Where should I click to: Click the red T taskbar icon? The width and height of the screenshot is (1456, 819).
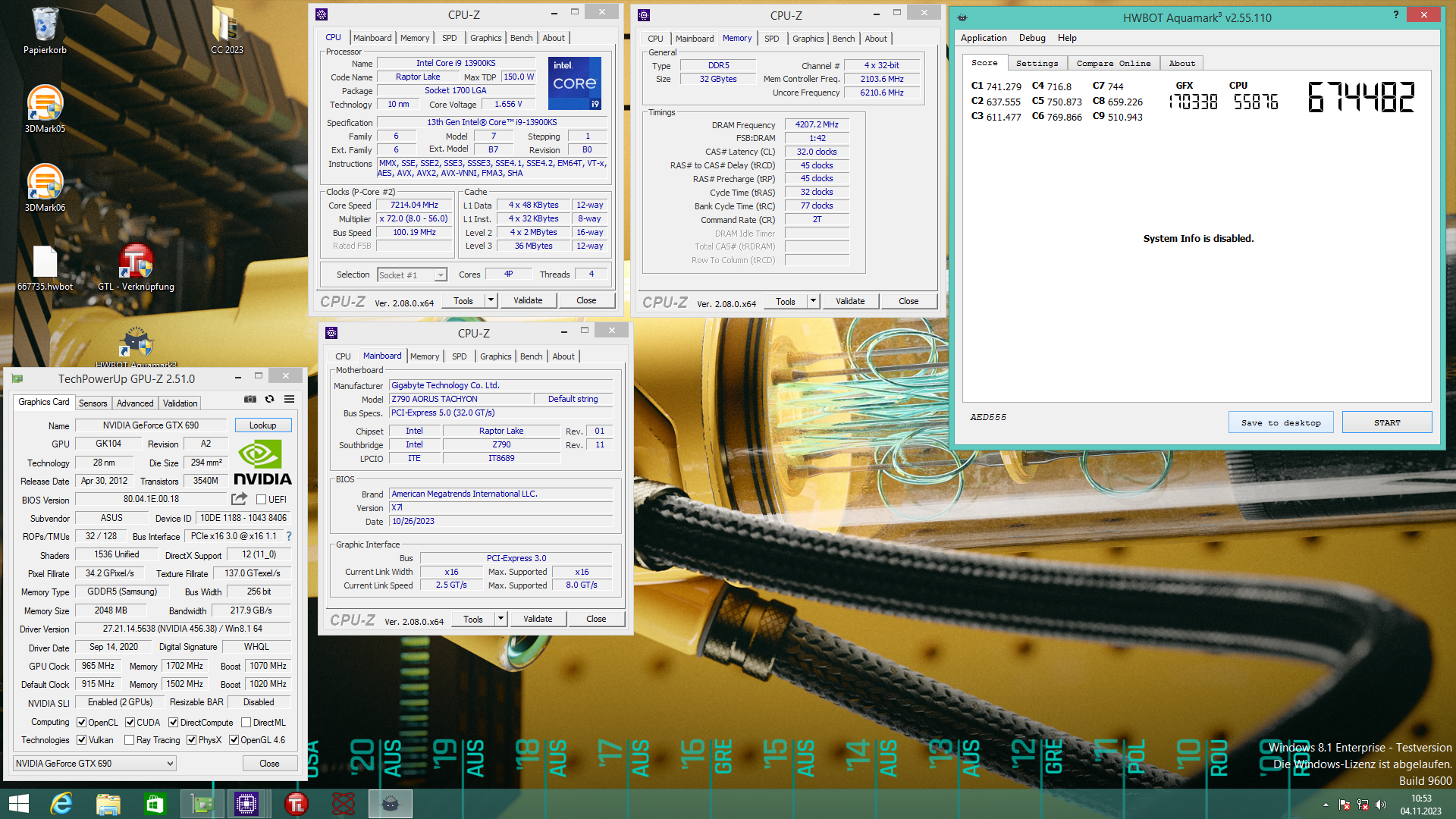(296, 804)
